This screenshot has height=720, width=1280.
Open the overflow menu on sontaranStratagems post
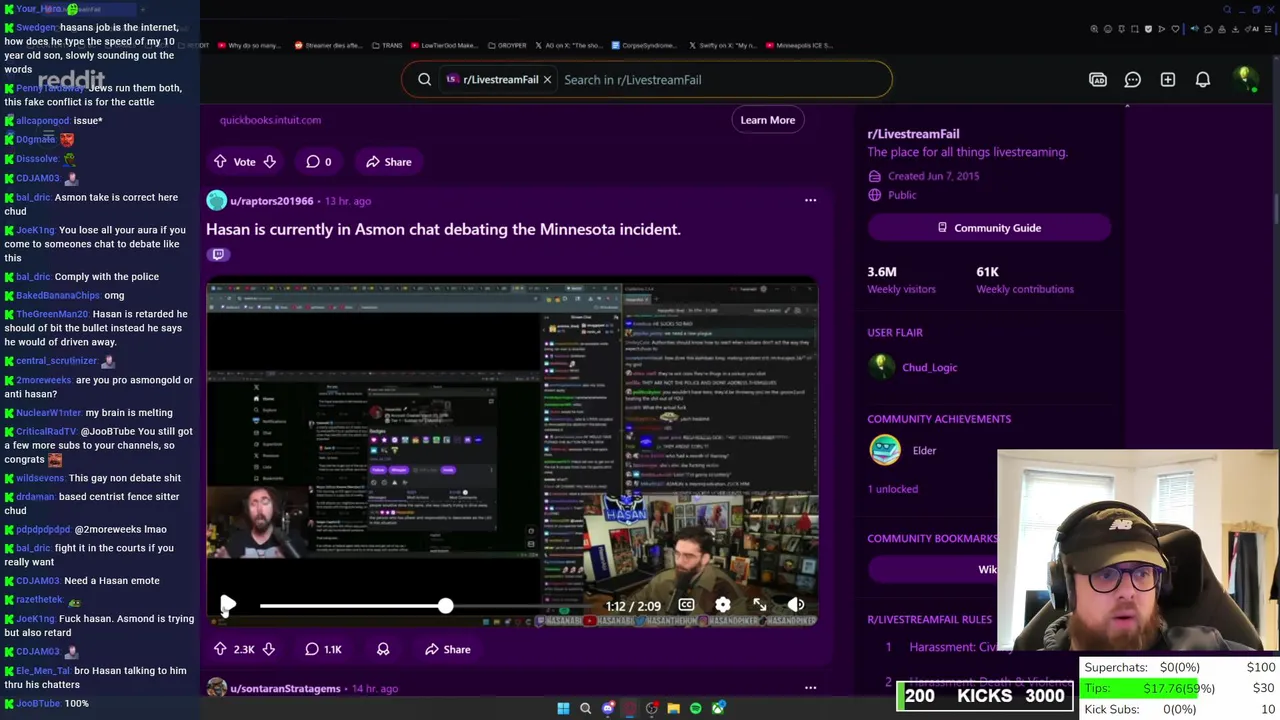pos(810,688)
